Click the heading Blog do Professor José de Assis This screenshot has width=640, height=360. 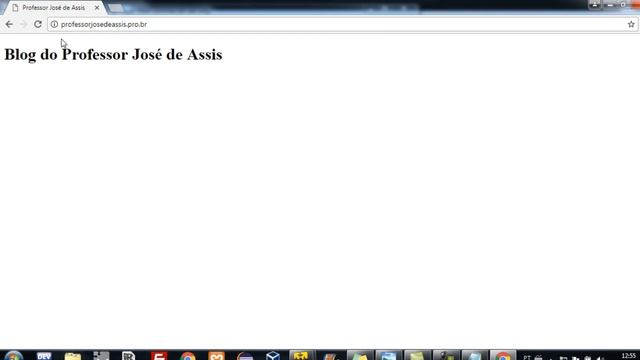click(x=113, y=55)
